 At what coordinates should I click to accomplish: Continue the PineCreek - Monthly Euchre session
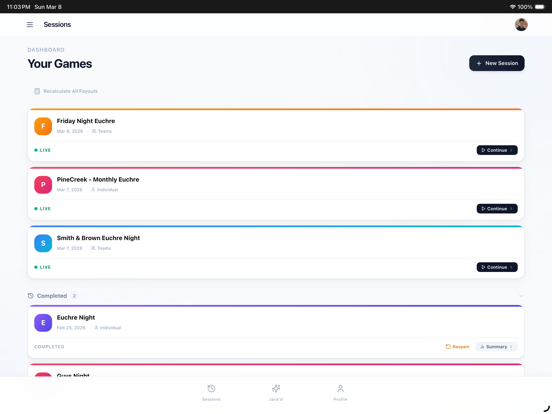coord(497,209)
